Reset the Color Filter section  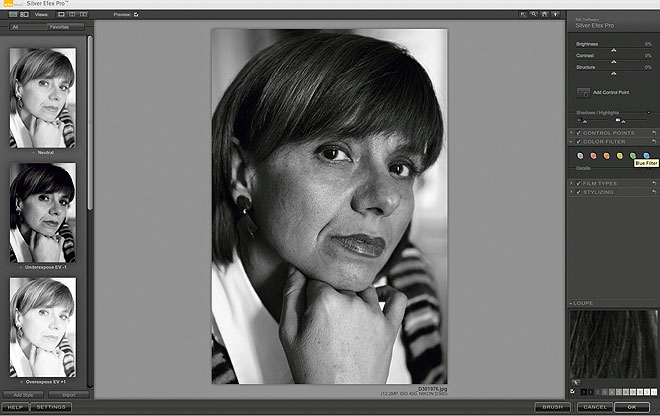(x=654, y=141)
